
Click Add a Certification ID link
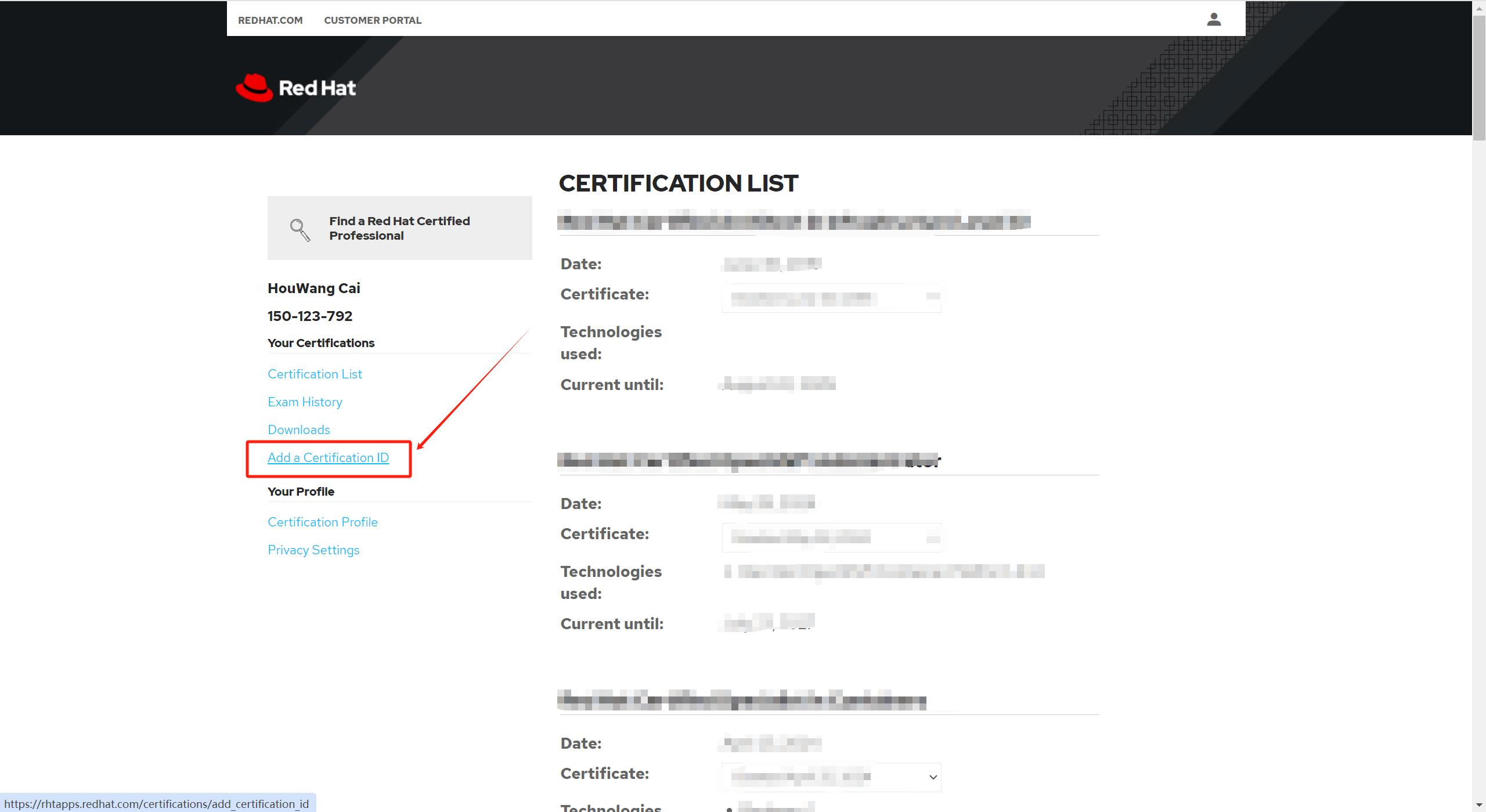pos(328,458)
